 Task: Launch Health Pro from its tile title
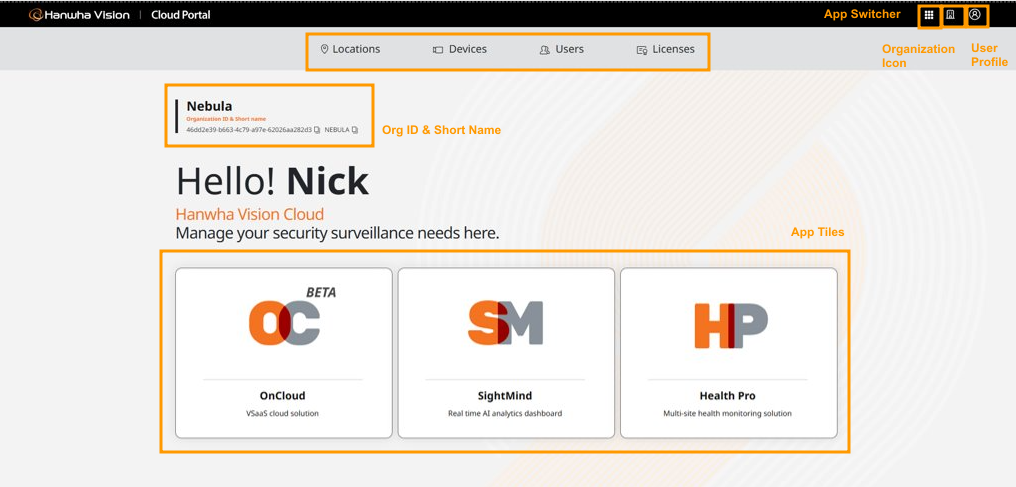(x=728, y=396)
